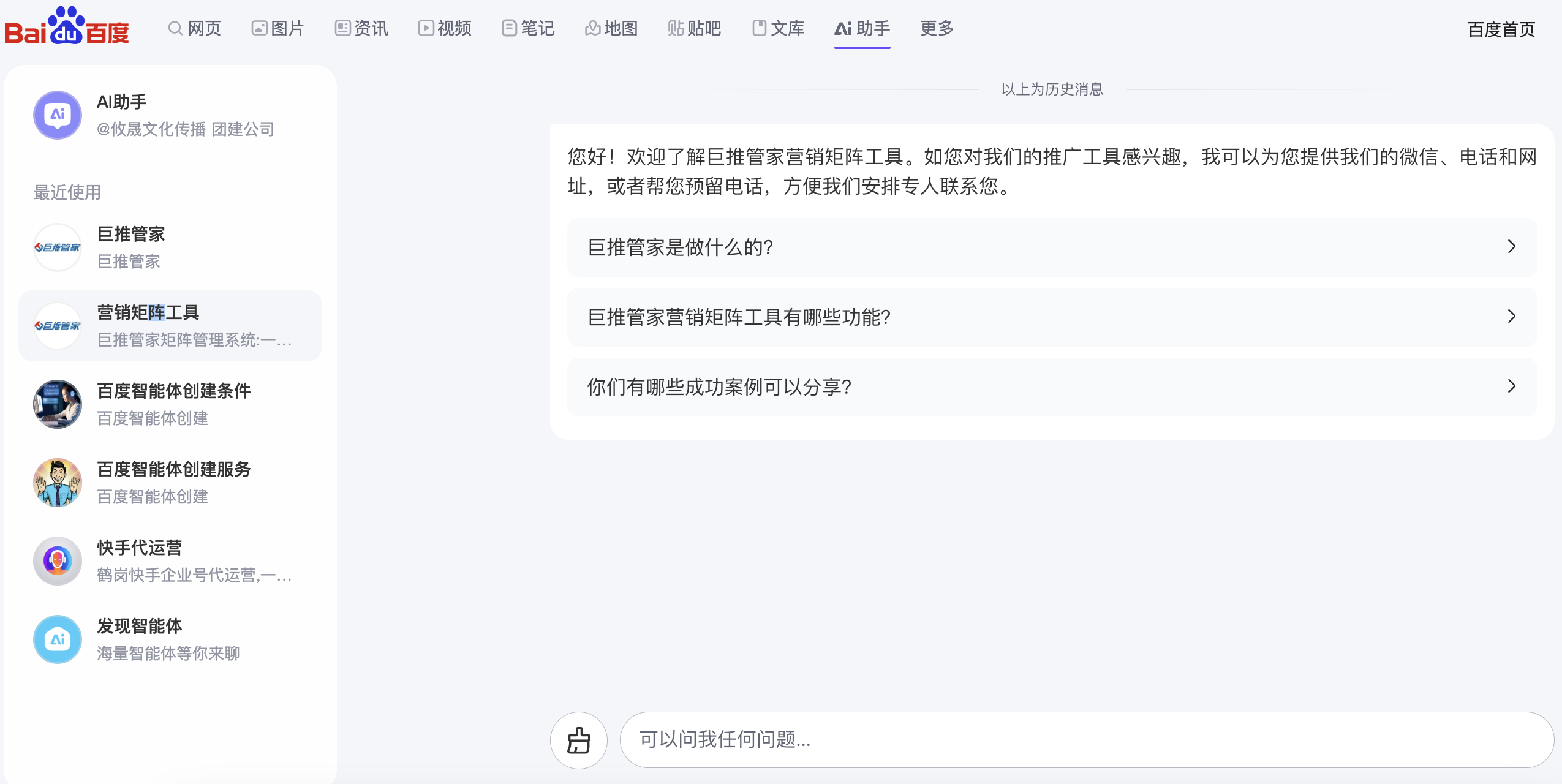The height and width of the screenshot is (784, 1562).
Task: Click the AI助手 purple avatar icon
Action: [58, 115]
